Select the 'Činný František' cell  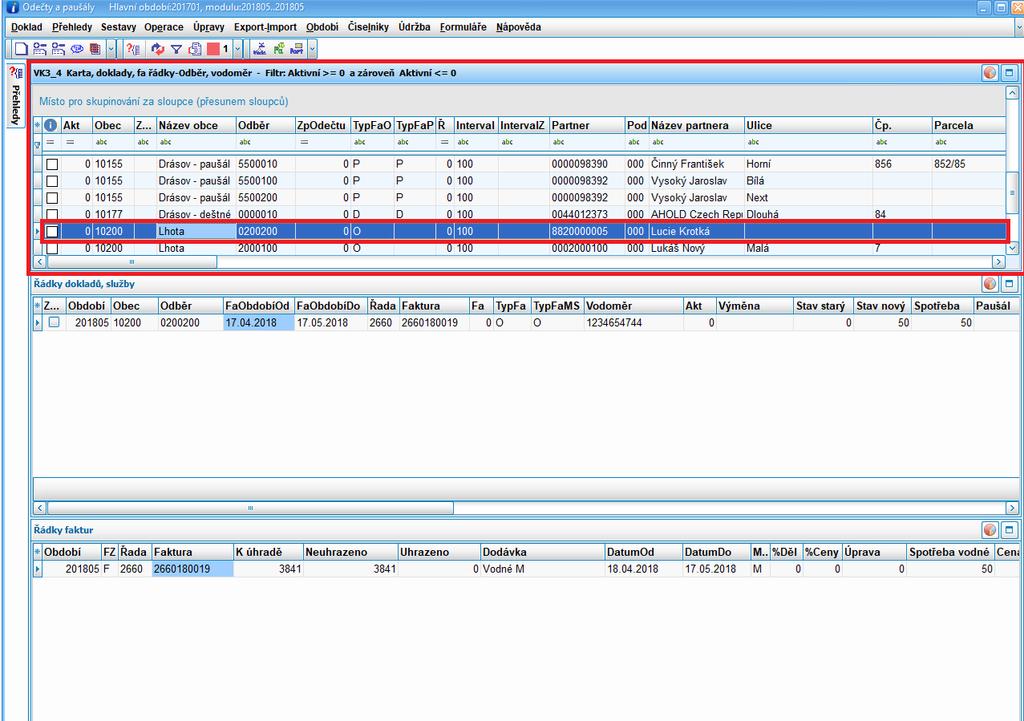click(697, 165)
